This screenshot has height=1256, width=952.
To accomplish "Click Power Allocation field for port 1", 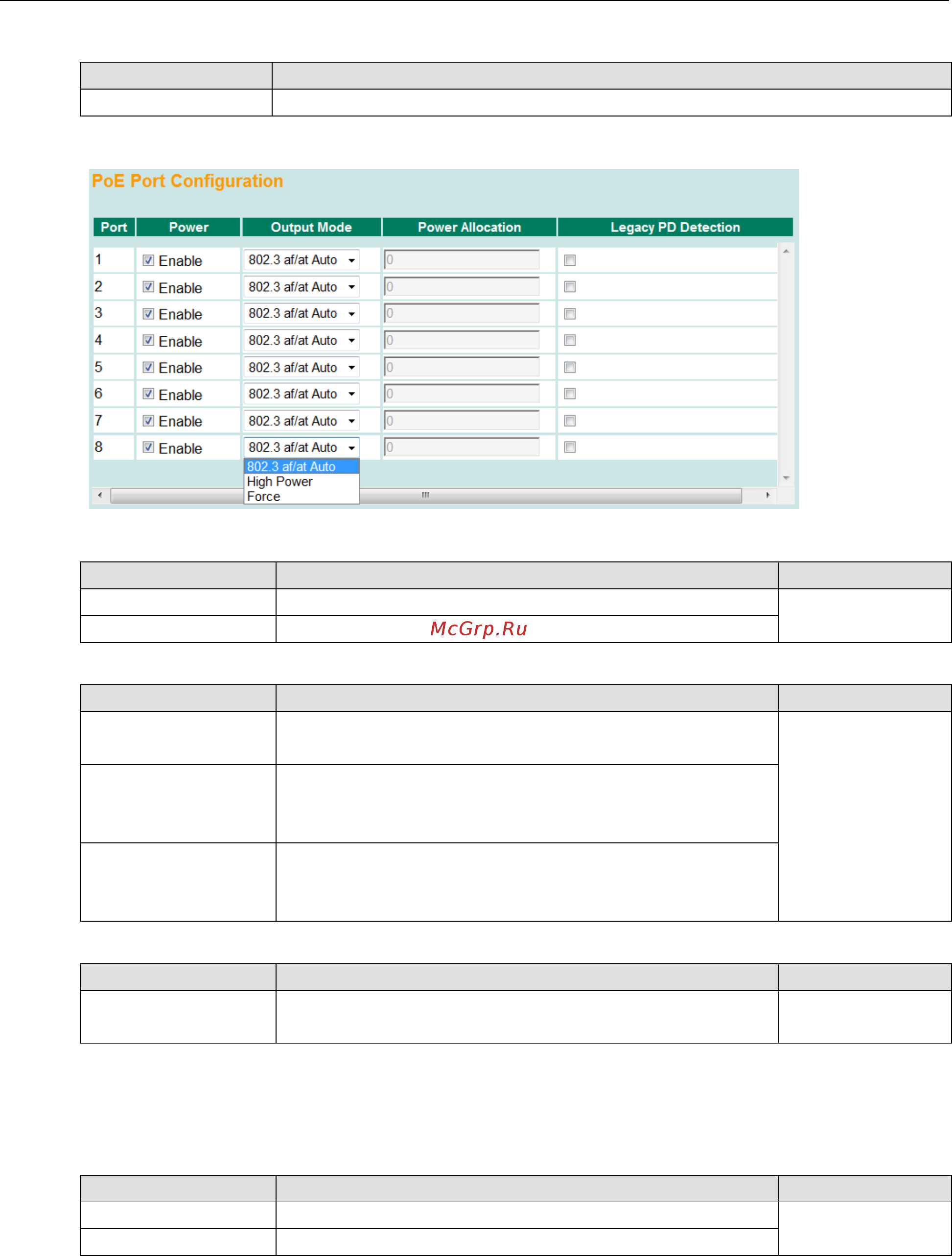I will pos(462,260).
